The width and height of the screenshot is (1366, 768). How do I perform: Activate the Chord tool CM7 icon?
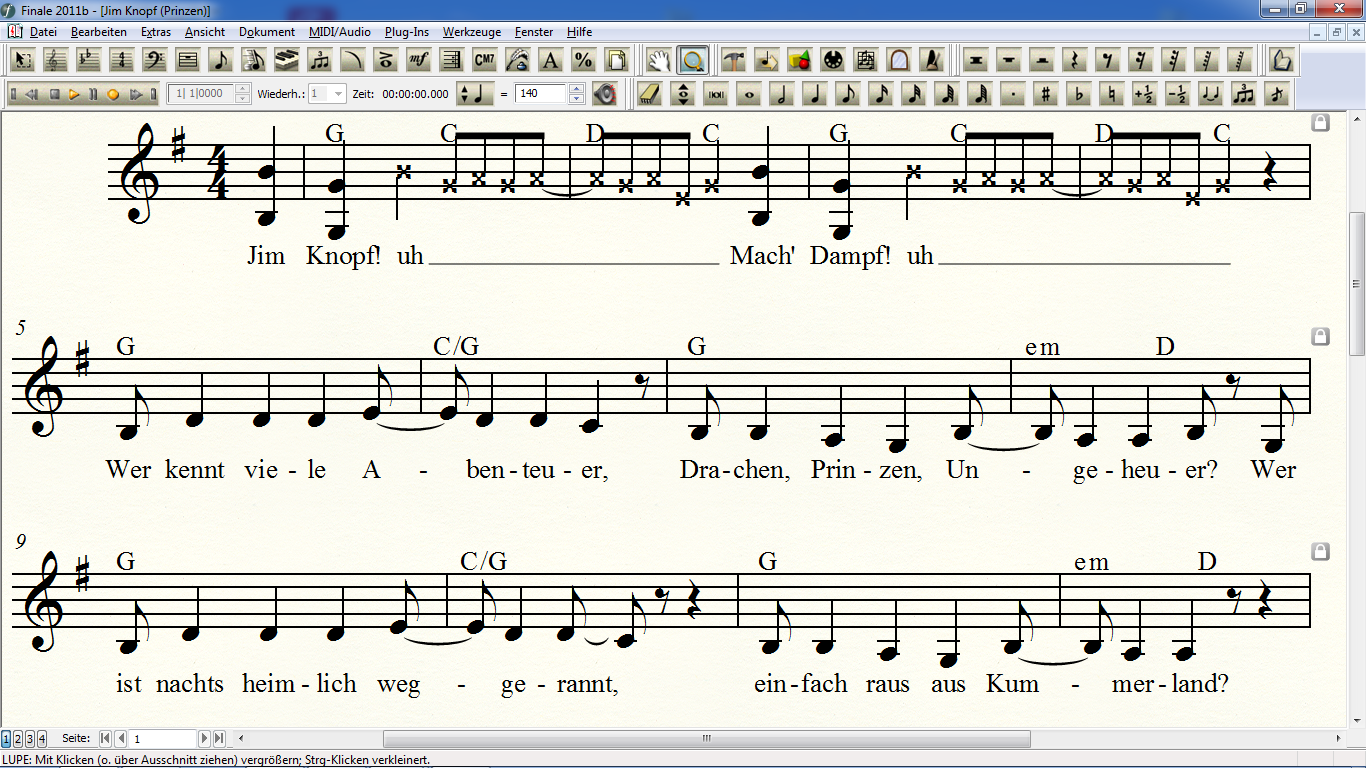tap(485, 60)
